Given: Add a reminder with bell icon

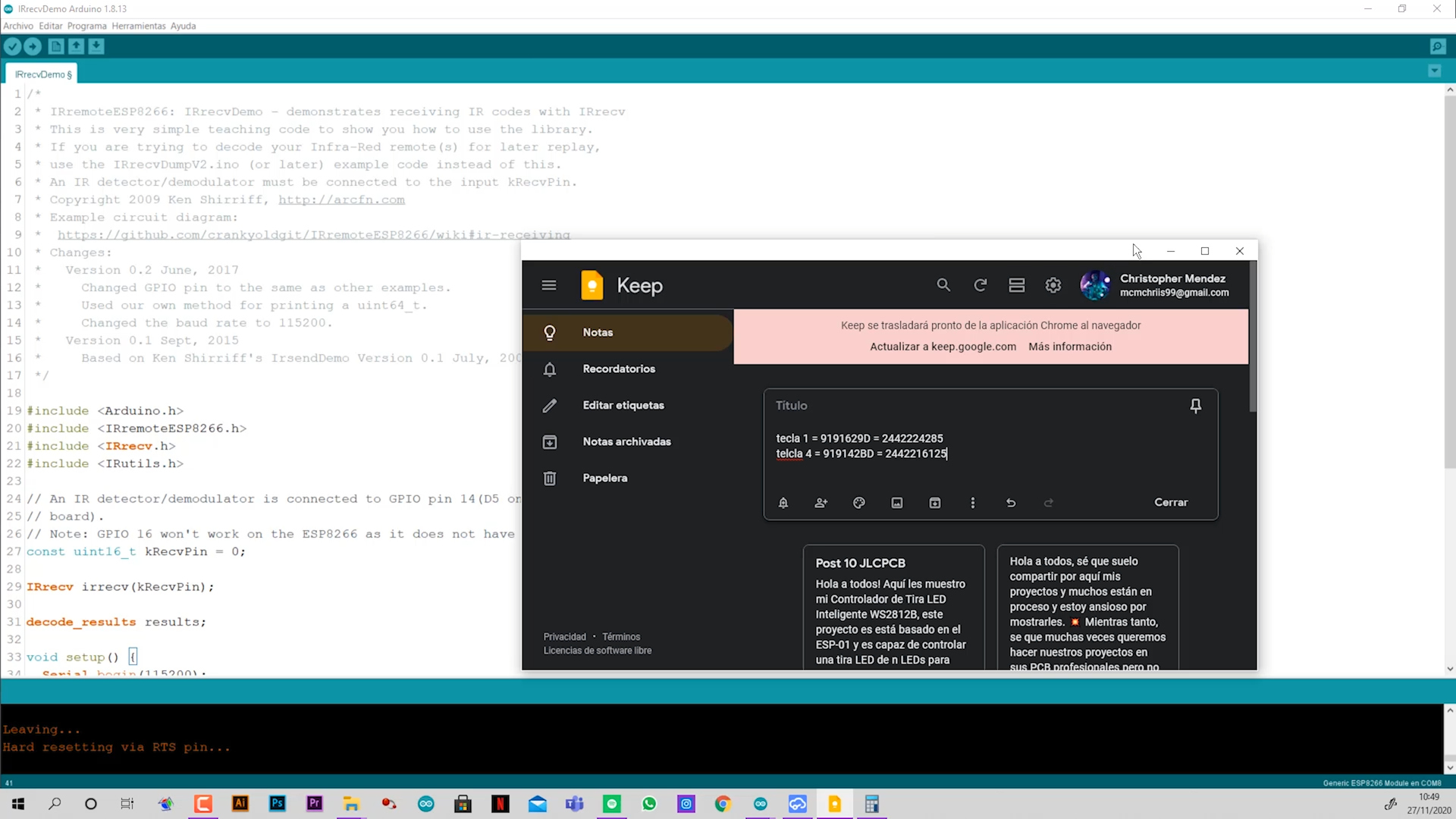Looking at the screenshot, I should pos(783,503).
